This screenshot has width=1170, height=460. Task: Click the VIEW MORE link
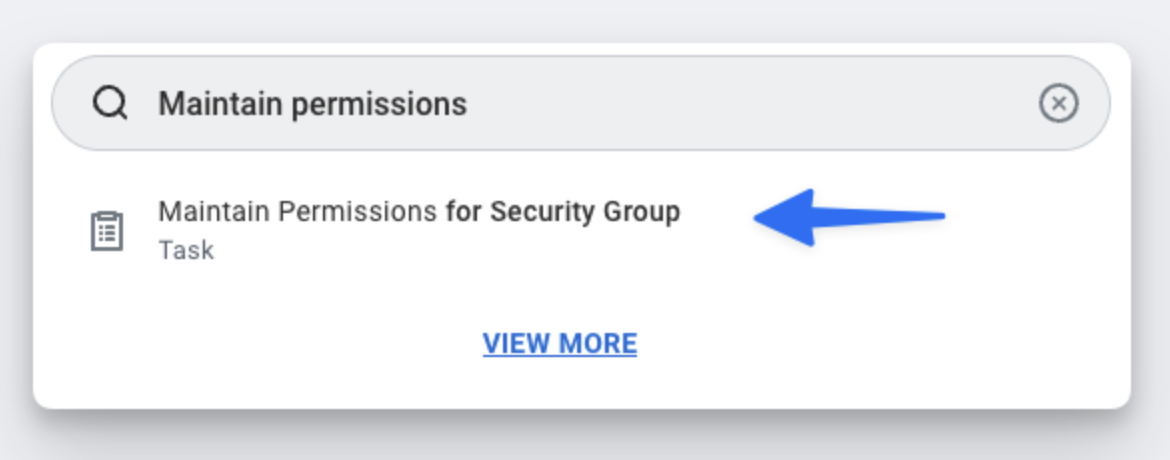pos(559,344)
